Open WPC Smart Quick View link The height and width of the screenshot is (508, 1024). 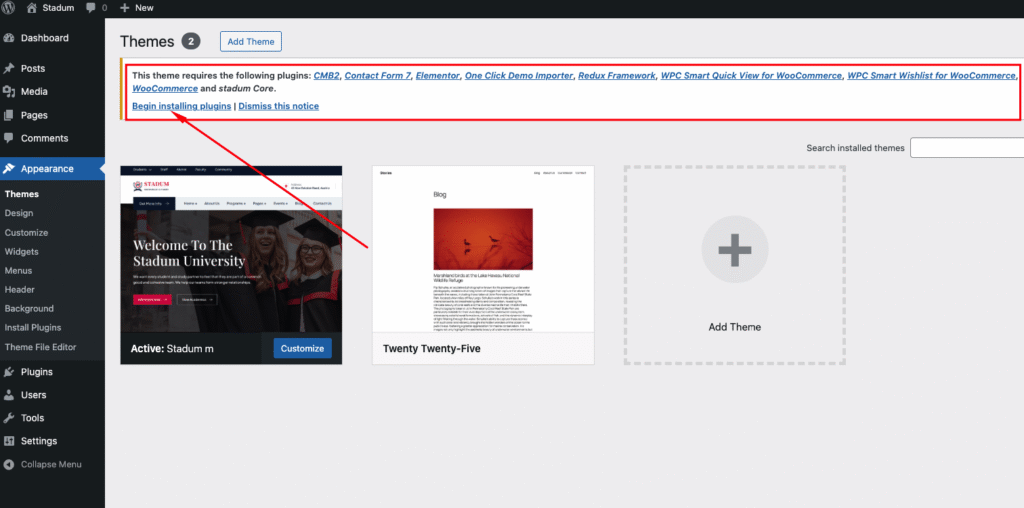point(752,75)
